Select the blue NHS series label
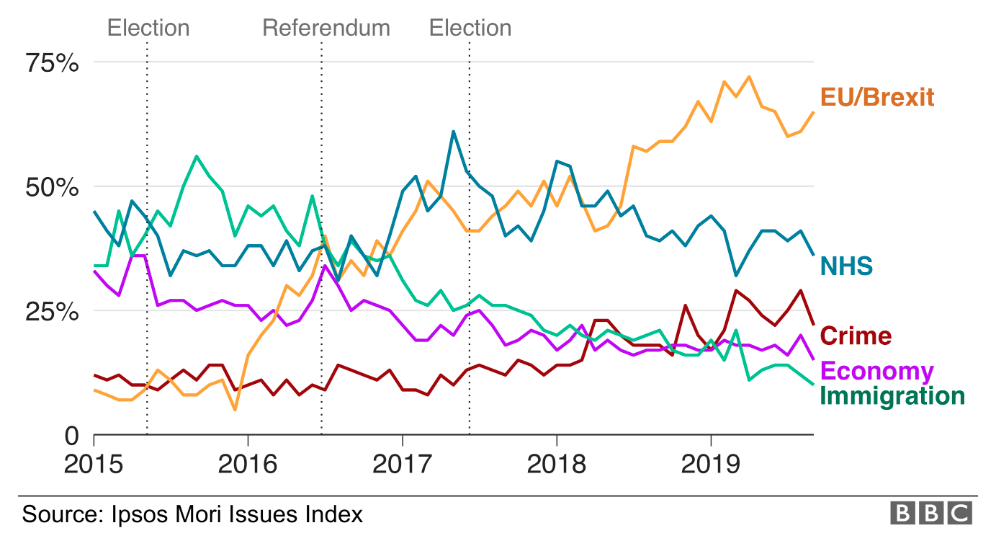985x545 pixels. point(847,265)
